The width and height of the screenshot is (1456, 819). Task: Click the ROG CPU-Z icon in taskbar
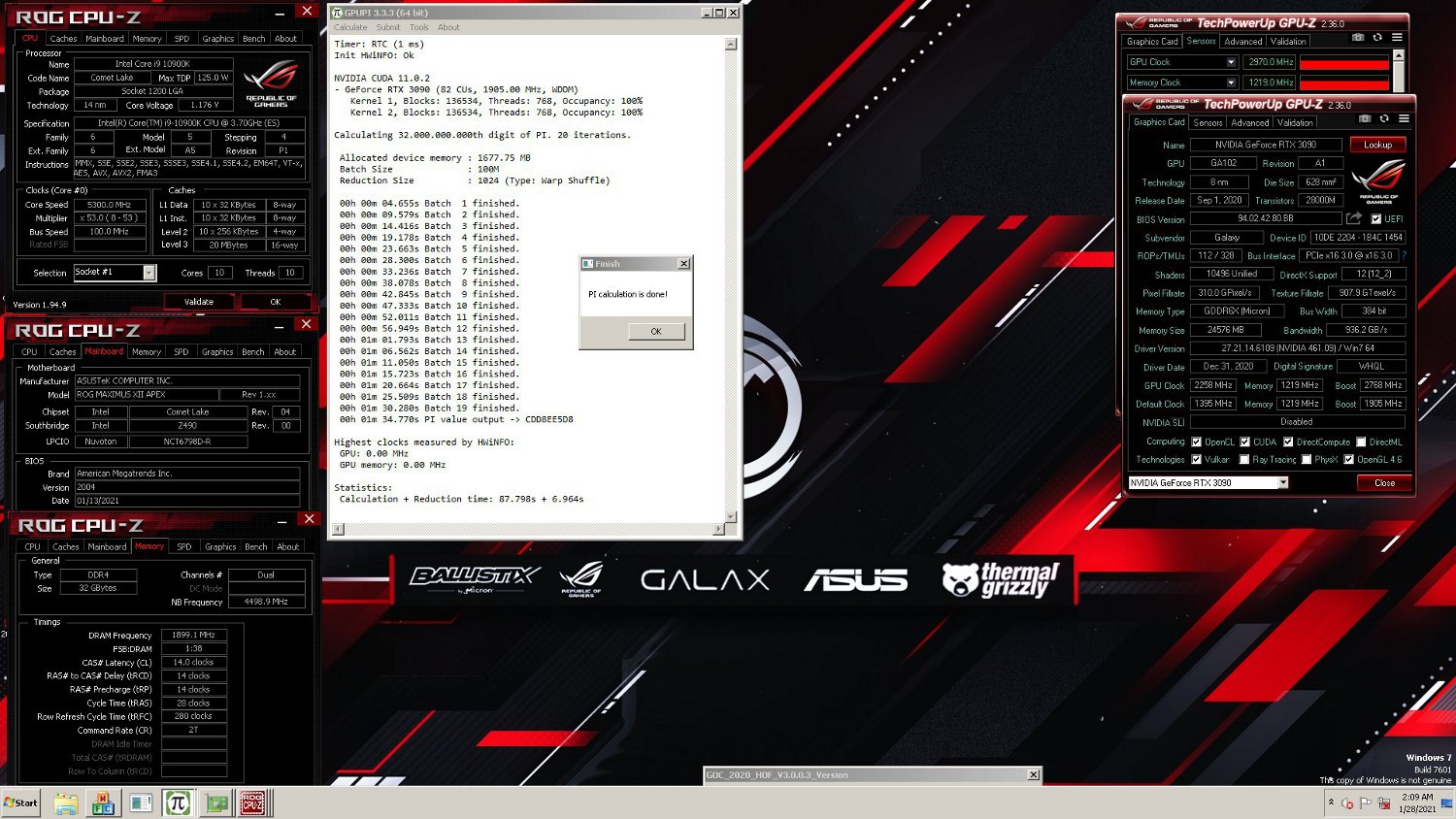pyautogui.click(x=252, y=803)
